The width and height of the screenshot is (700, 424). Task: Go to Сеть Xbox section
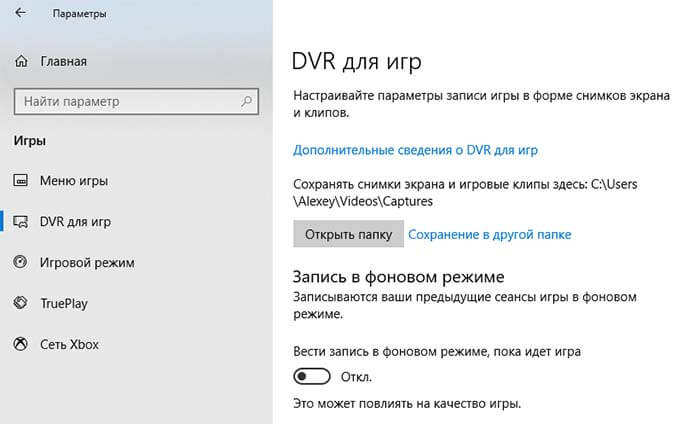[69, 345]
